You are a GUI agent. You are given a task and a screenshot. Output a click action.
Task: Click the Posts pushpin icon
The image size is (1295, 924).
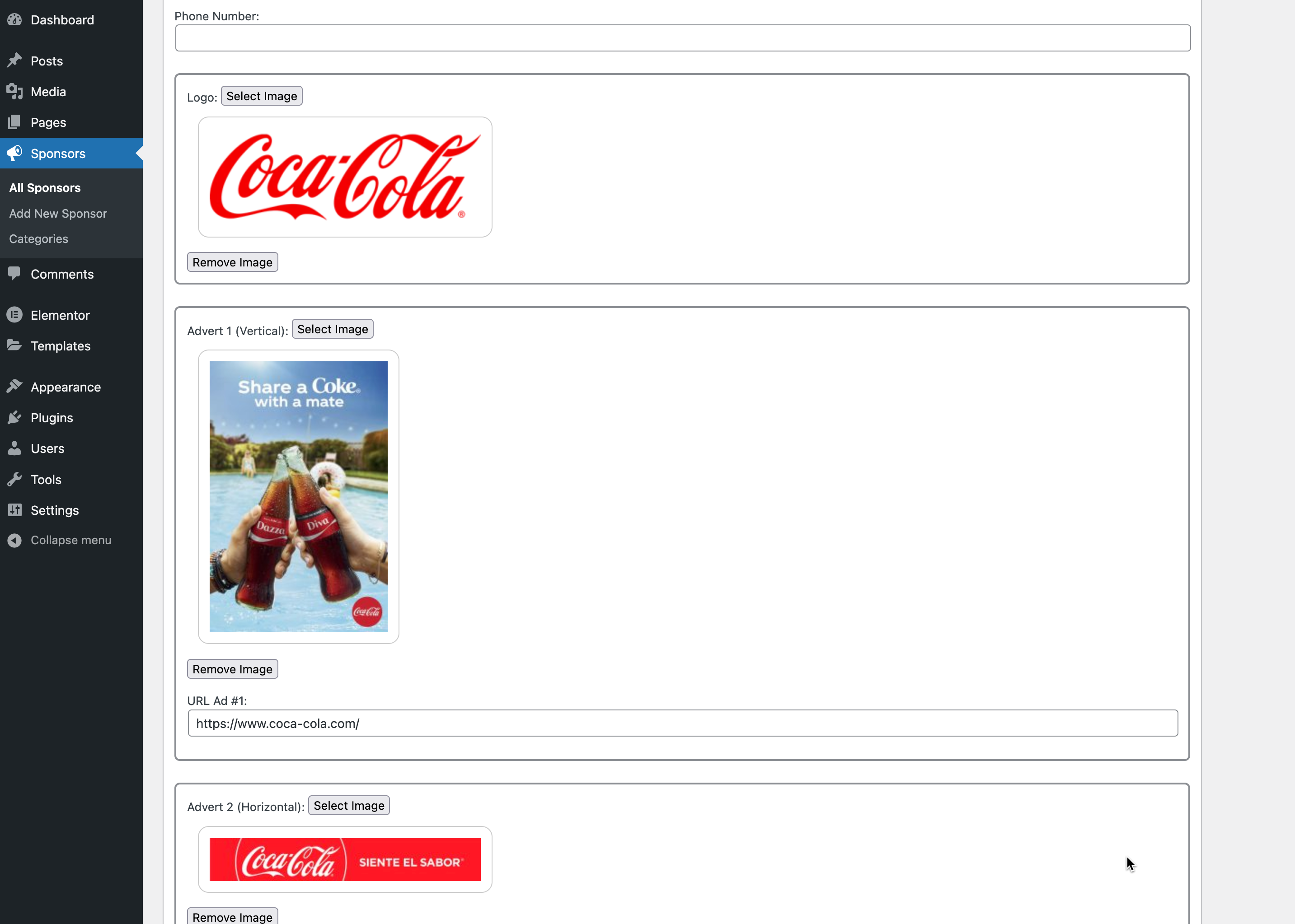[15, 61]
